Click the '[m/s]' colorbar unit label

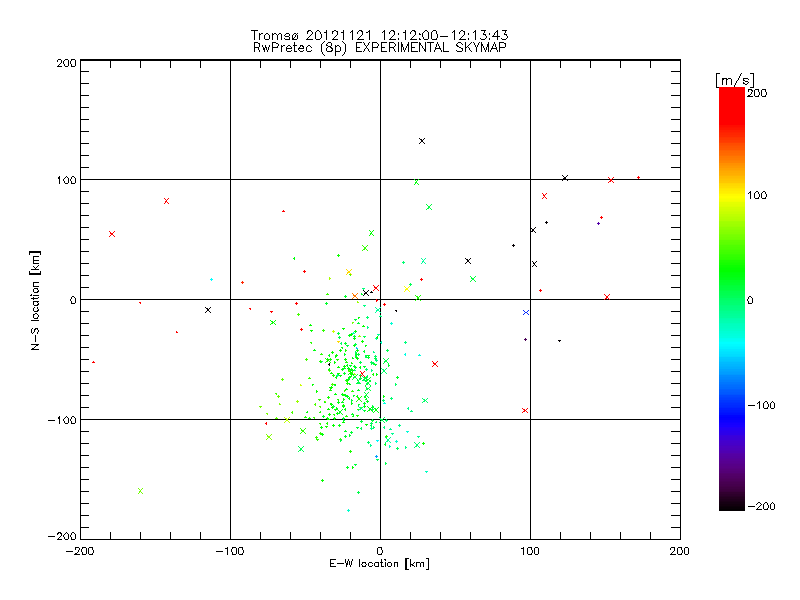734,80
